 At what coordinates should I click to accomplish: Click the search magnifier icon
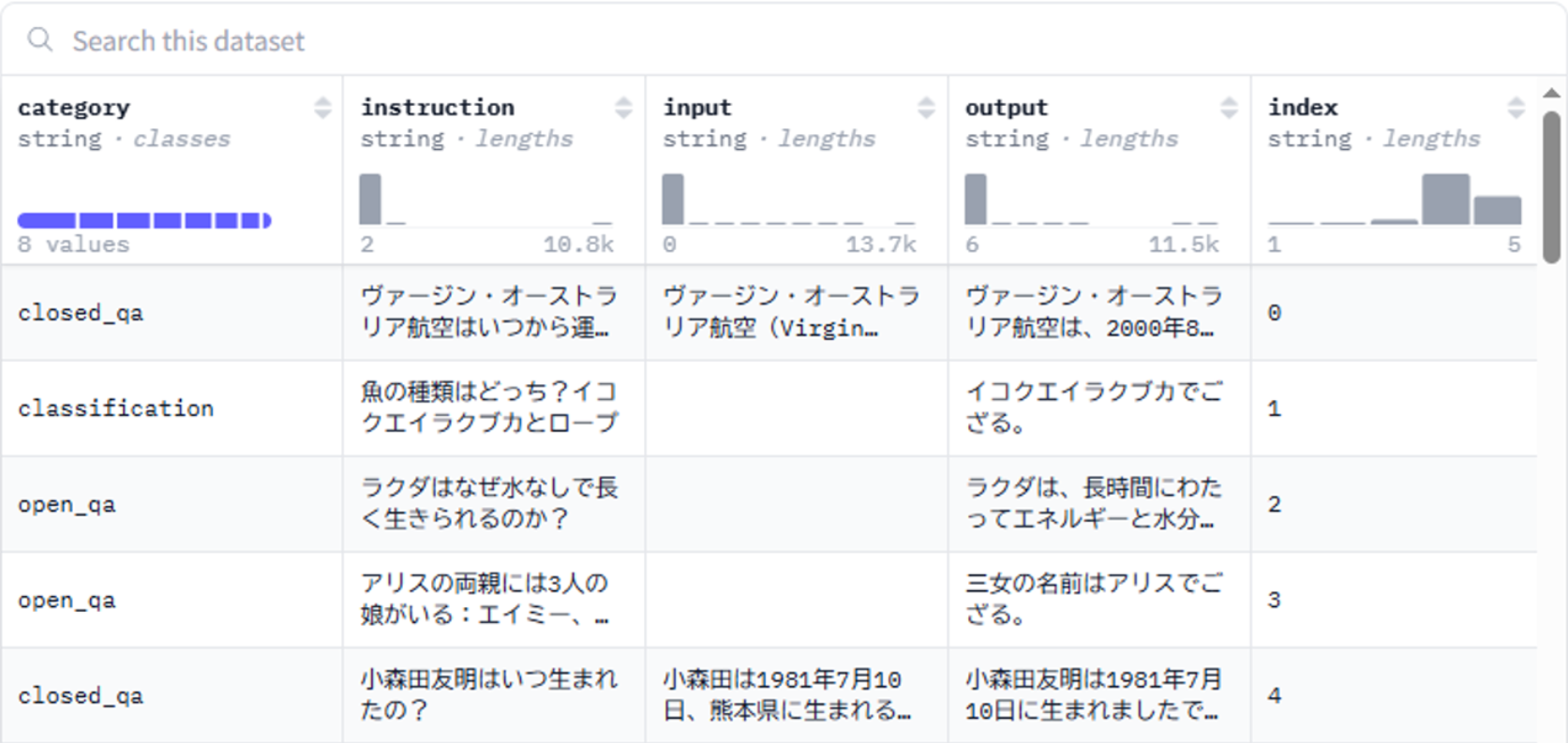(39, 39)
